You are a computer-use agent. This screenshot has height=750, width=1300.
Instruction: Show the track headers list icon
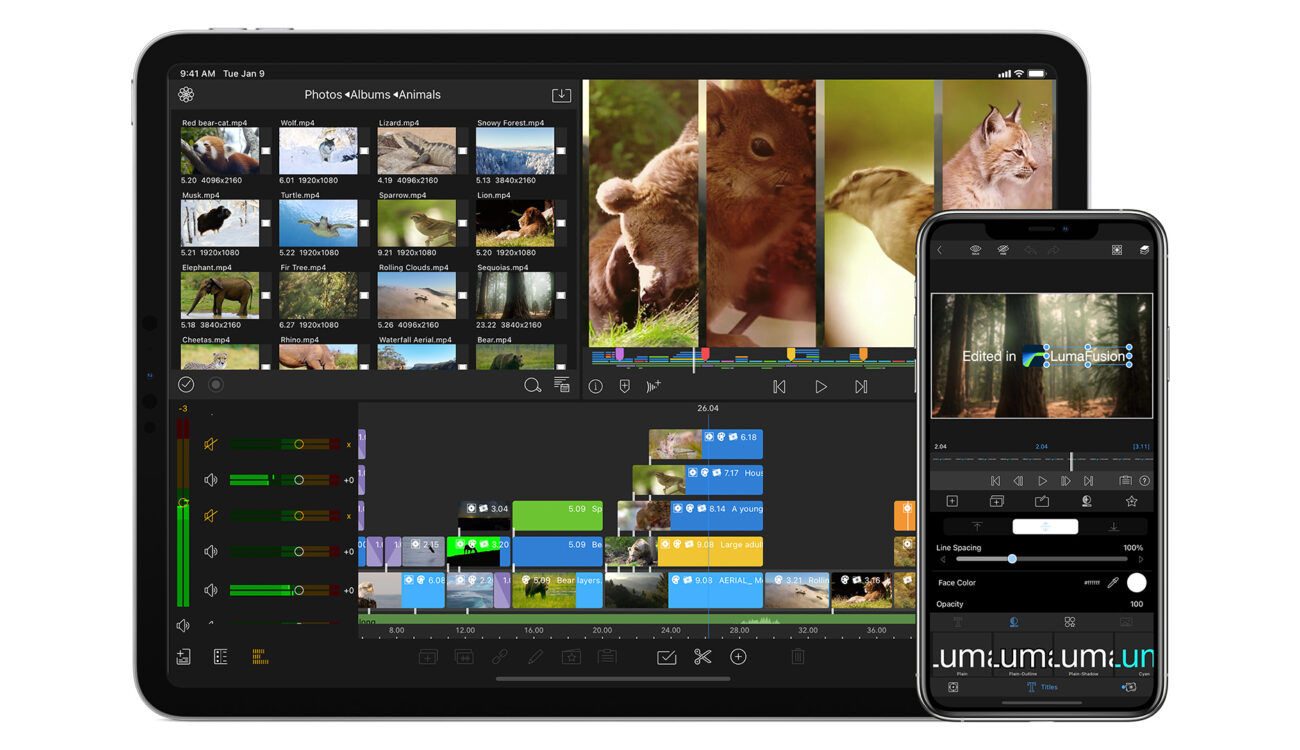221,657
